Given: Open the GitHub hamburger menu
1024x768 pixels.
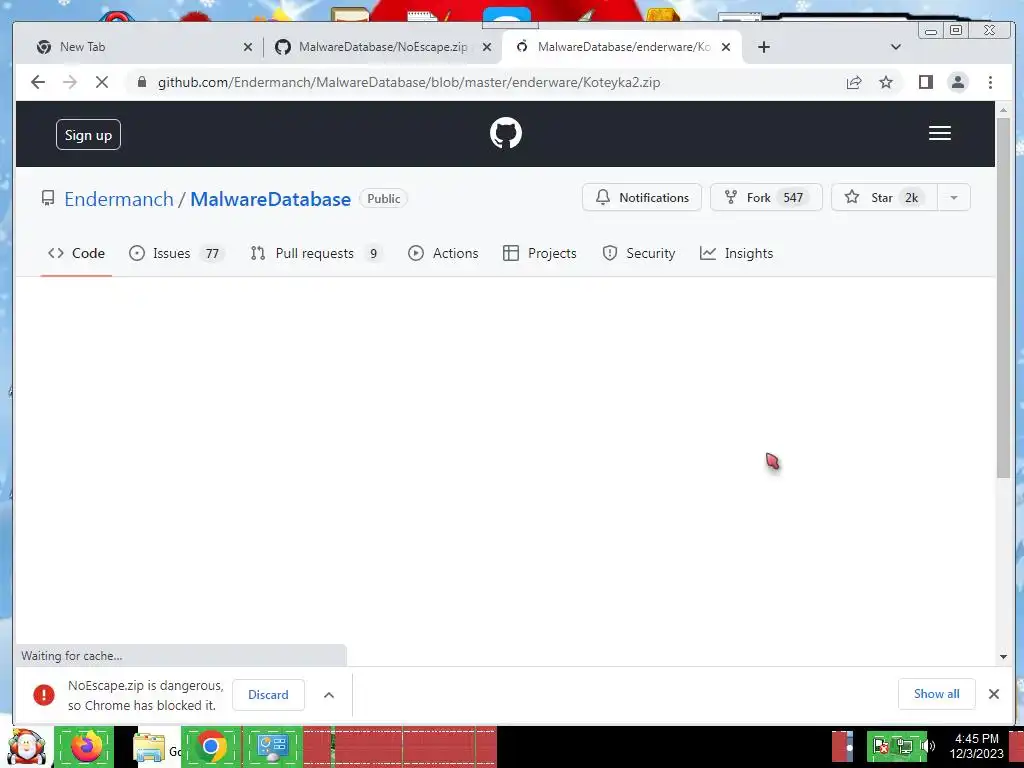Looking at the screenshot, I should pos(940,133).
